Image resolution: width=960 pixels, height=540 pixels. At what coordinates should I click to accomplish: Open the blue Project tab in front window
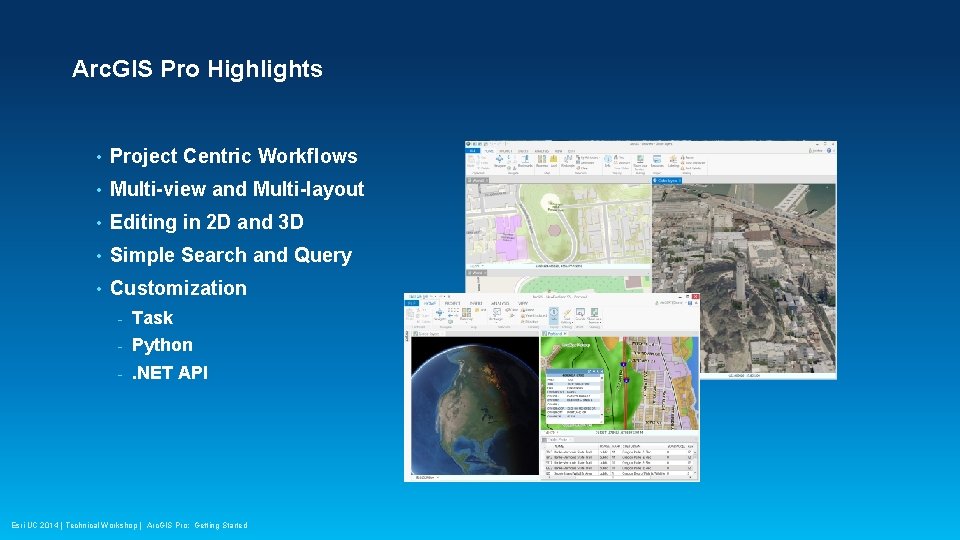[411, 303]
